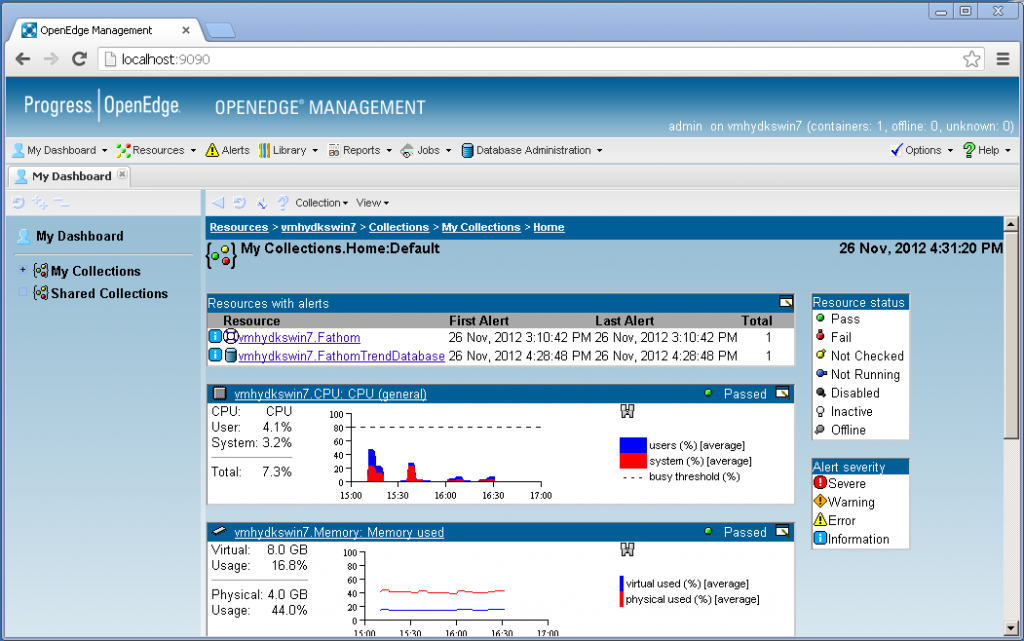Click the vertical scrollbar thumb
Image resolution: width=1024 pixels, height=641 pixels.
coord(1011,336)
